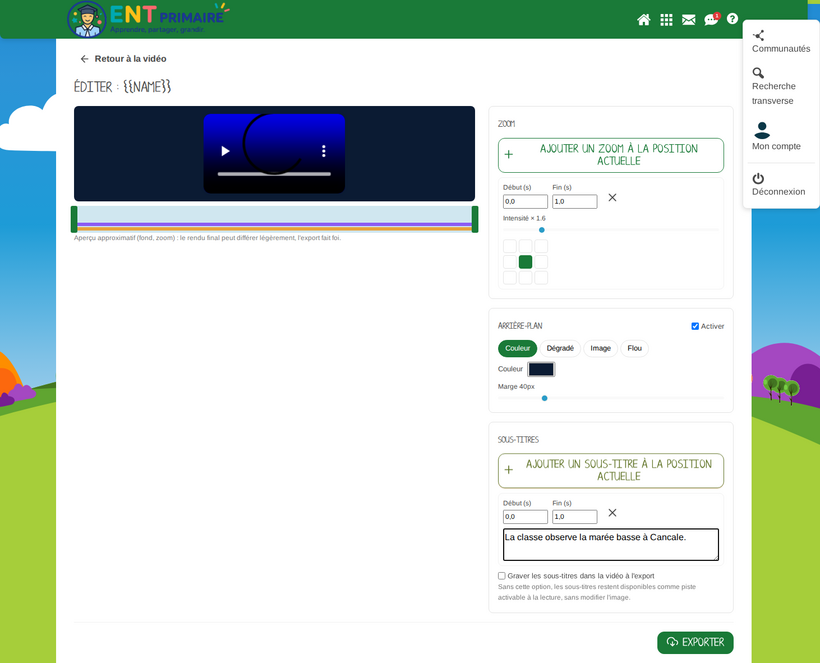Select the Image background tab
The width and height of the screenshot is (820, 663).
600,348
